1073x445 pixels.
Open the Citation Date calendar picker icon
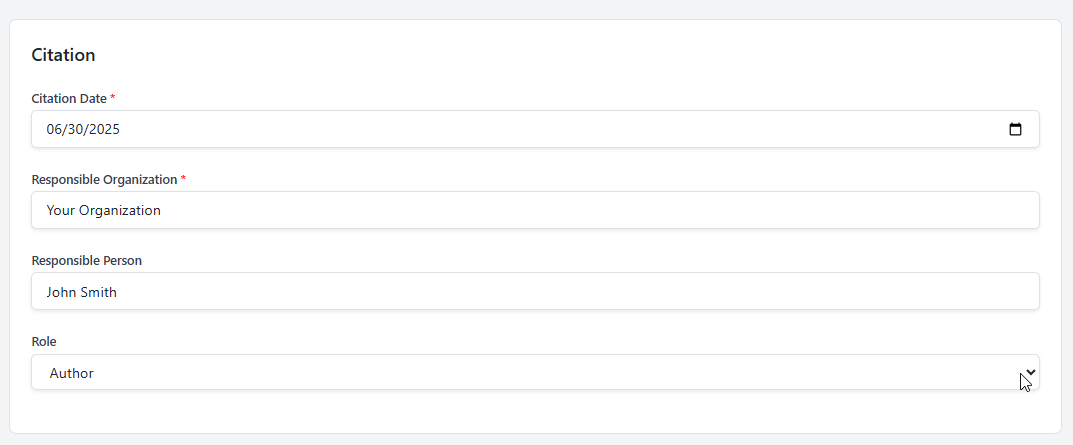[x=1015, y=129]
